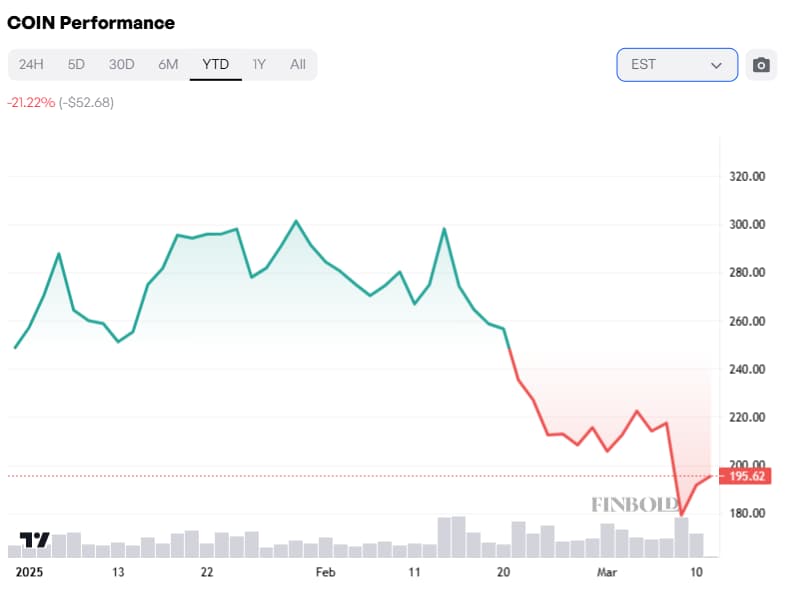Switch to the 1Y range tab
Viewport: 785px width, 596px height.
[259, 65]
